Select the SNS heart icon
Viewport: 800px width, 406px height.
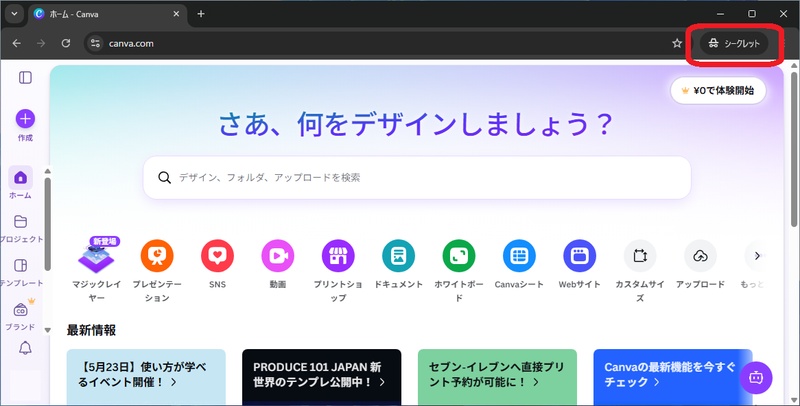click(x=217, y=256)
